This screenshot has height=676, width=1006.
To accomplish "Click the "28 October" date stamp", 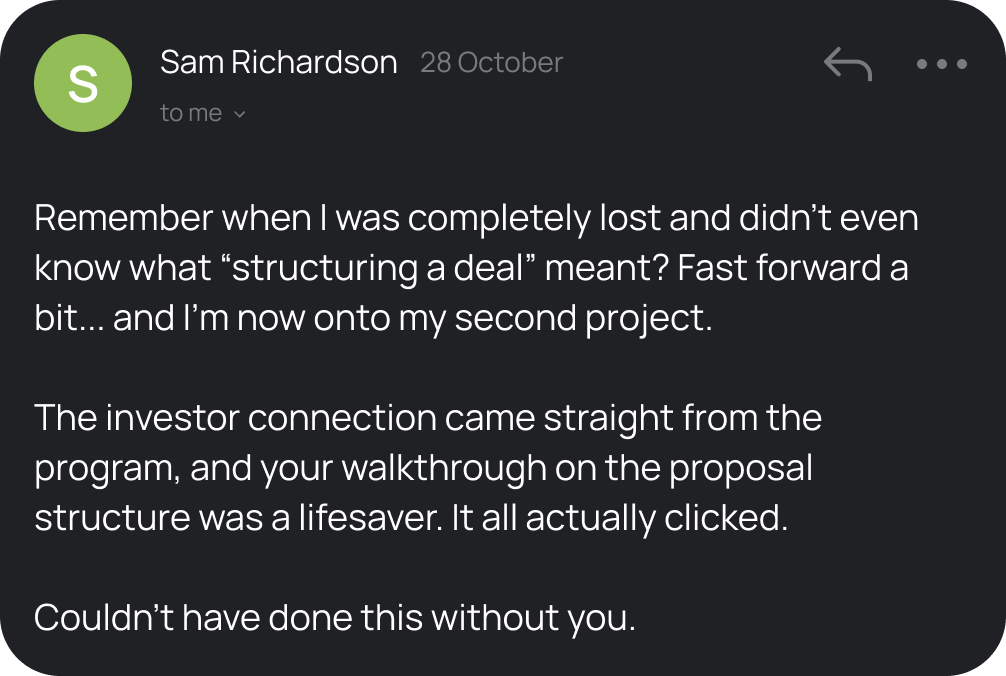I will click(x=491, y=63).
